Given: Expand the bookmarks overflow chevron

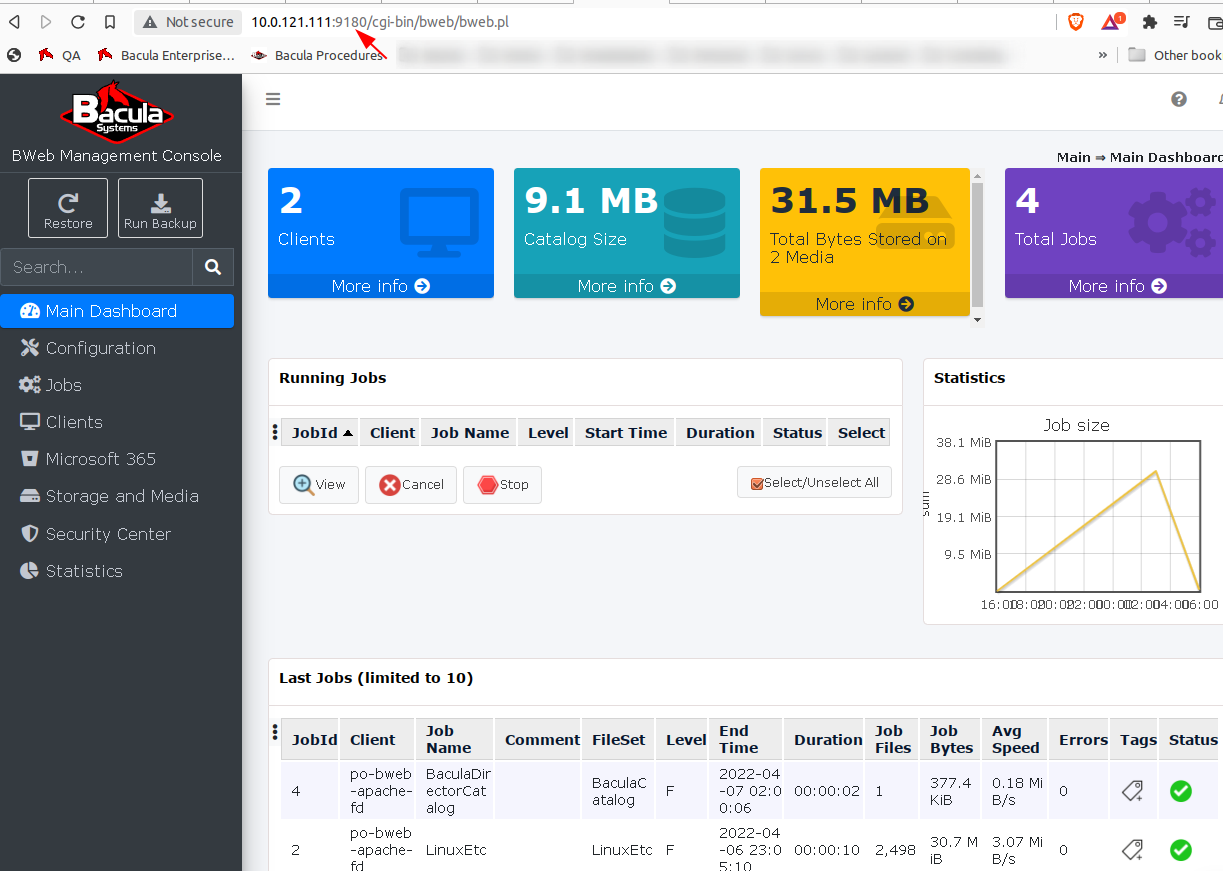Looking at the screenshot, I should [1103, 55].
